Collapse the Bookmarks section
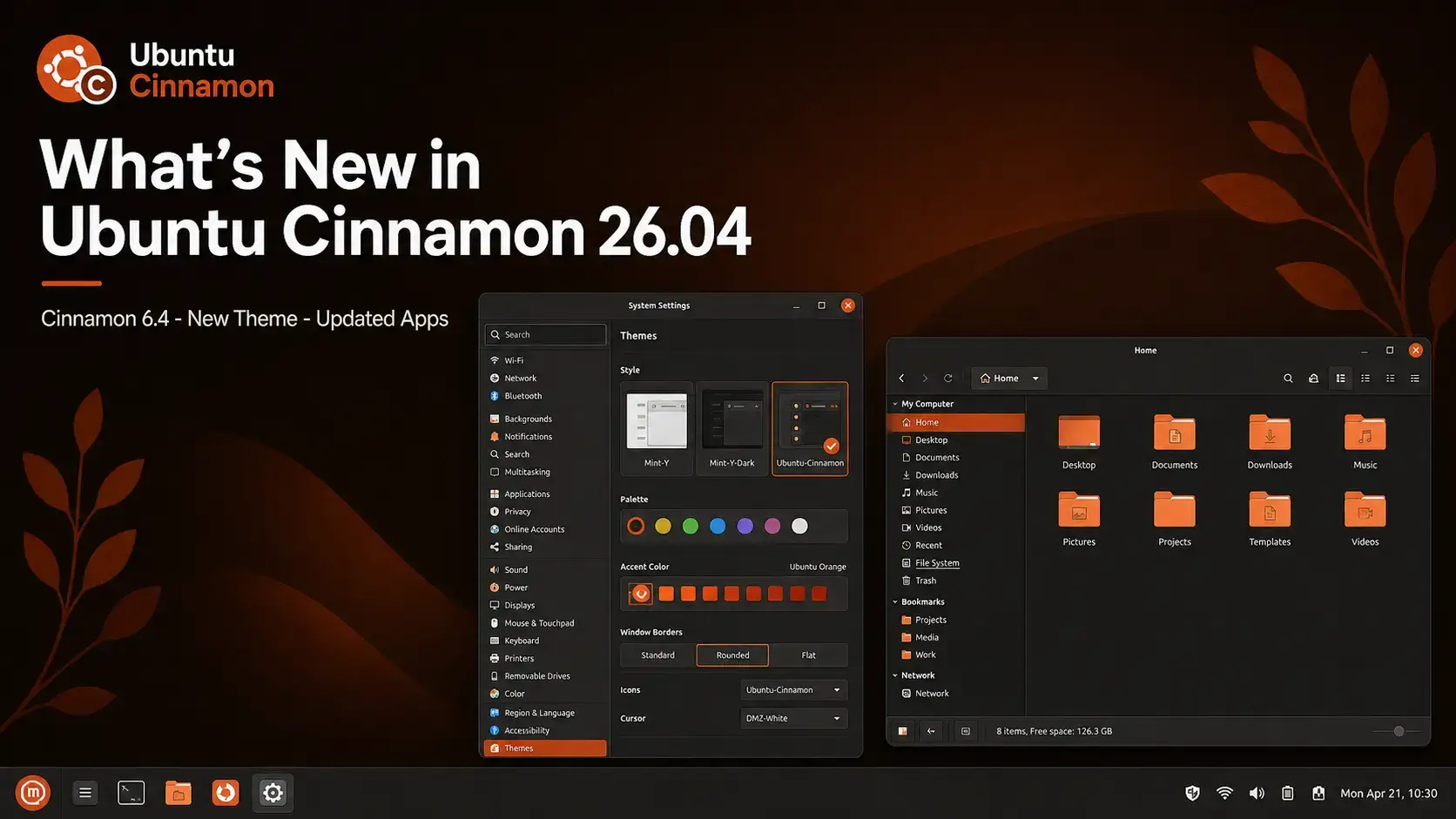The image size is (1456, 819). [x=895, y=602]
